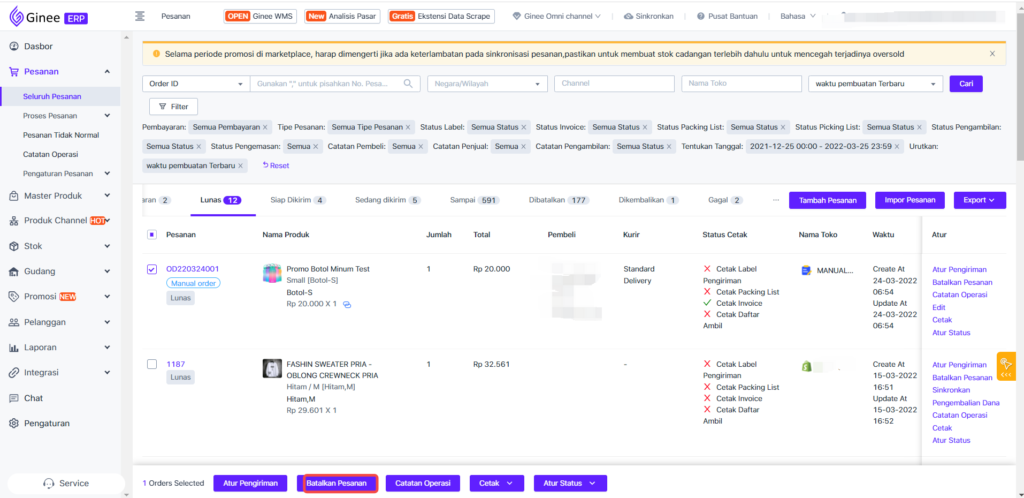
Task: Click Reset to clear filters
Action: tap(276, 166)
